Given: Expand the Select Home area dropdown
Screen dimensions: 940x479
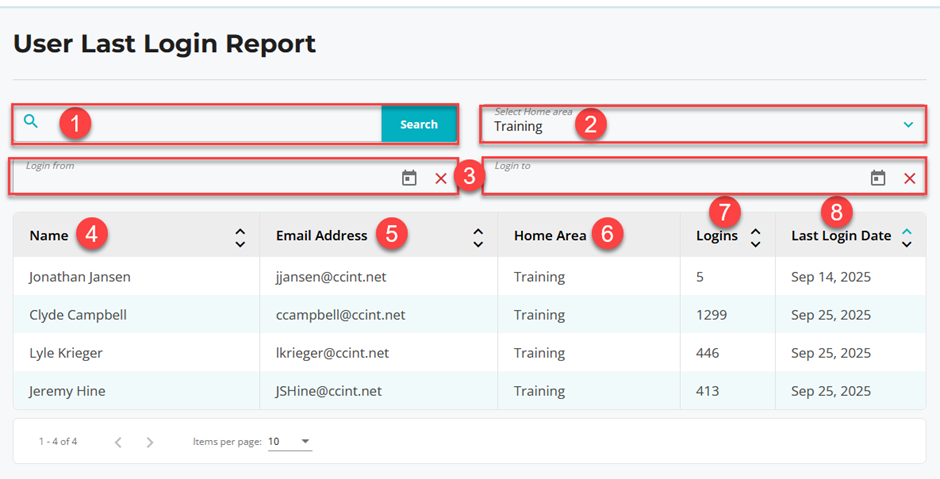Looking at the screenshot, I should [x=908, y=125].
